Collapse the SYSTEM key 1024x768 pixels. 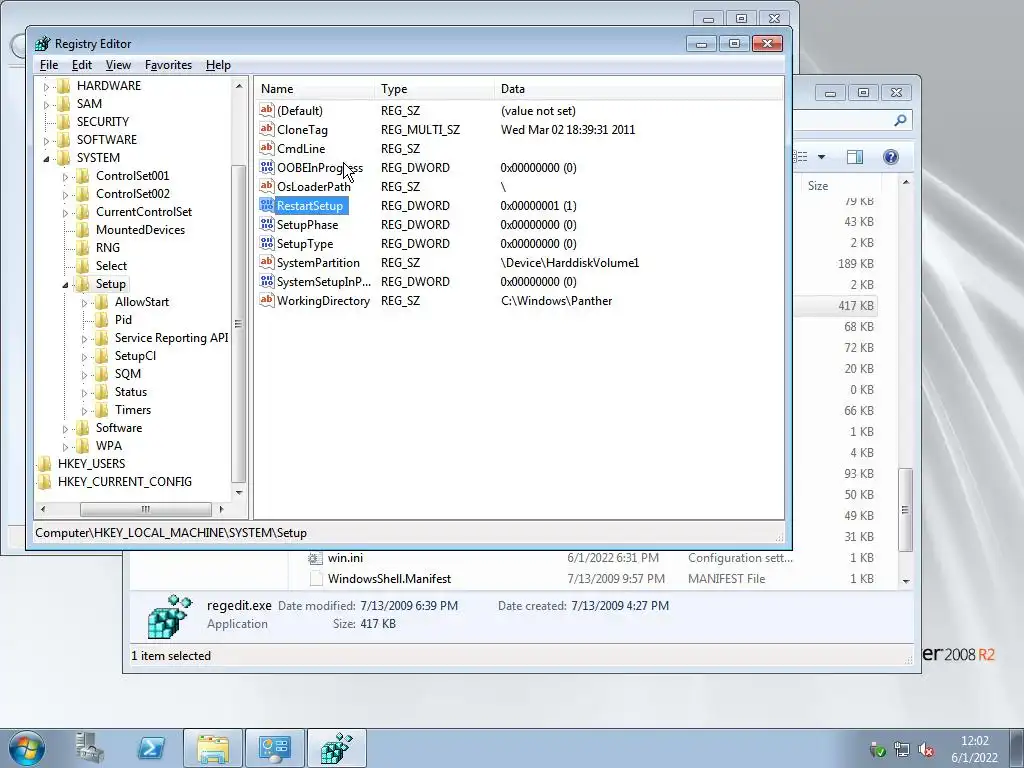click(x=46, y=159)
